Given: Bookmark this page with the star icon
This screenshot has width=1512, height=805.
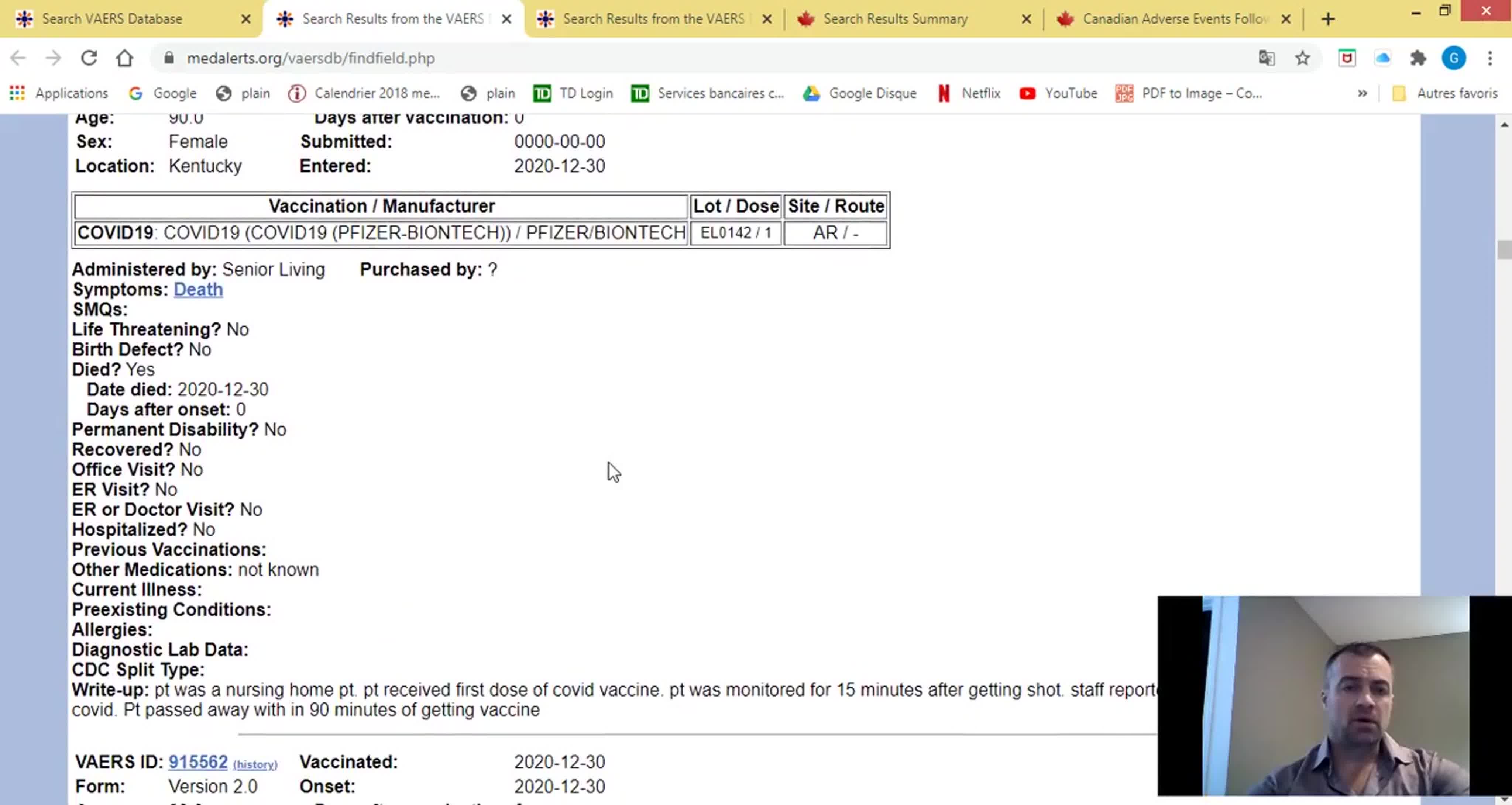Looking at the screenshot, I should (1302, 58).
